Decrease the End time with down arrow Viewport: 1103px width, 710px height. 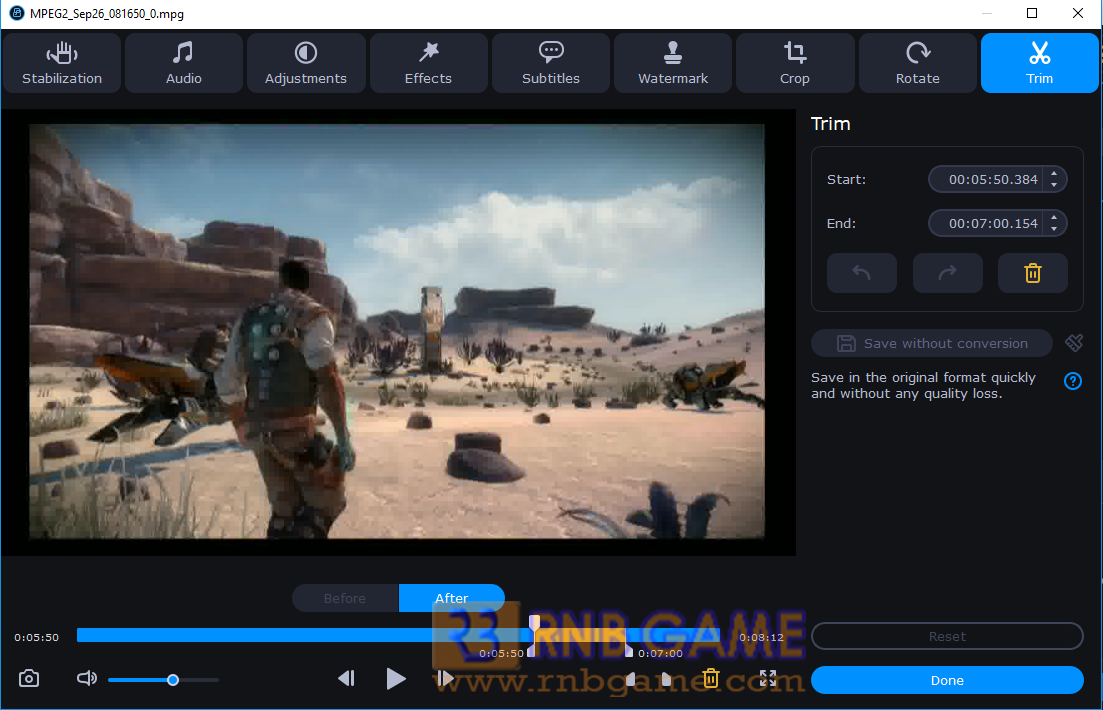click(1054, 229)
